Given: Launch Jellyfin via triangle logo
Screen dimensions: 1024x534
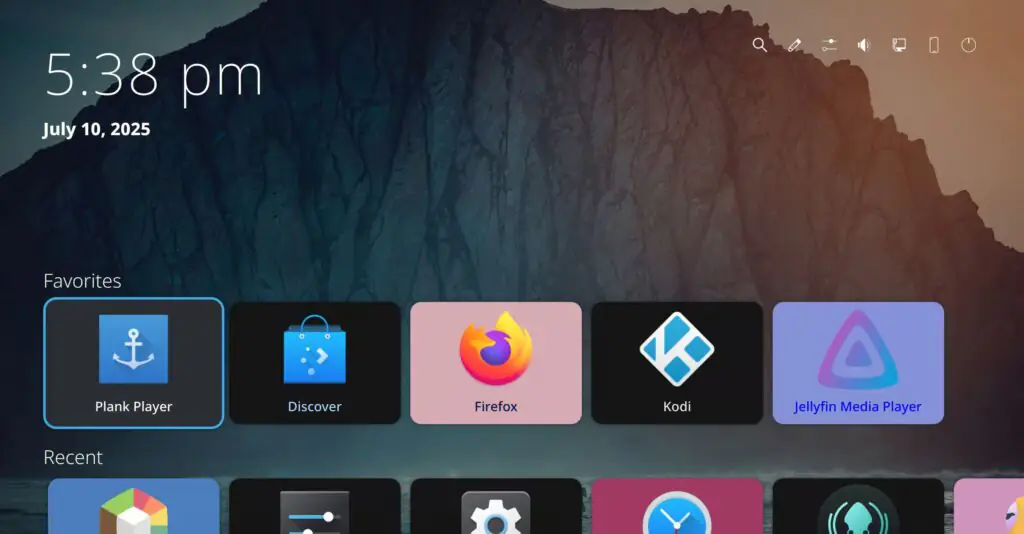Looking at the screenshot, I should pyautogui.click(x=858, y=350).
